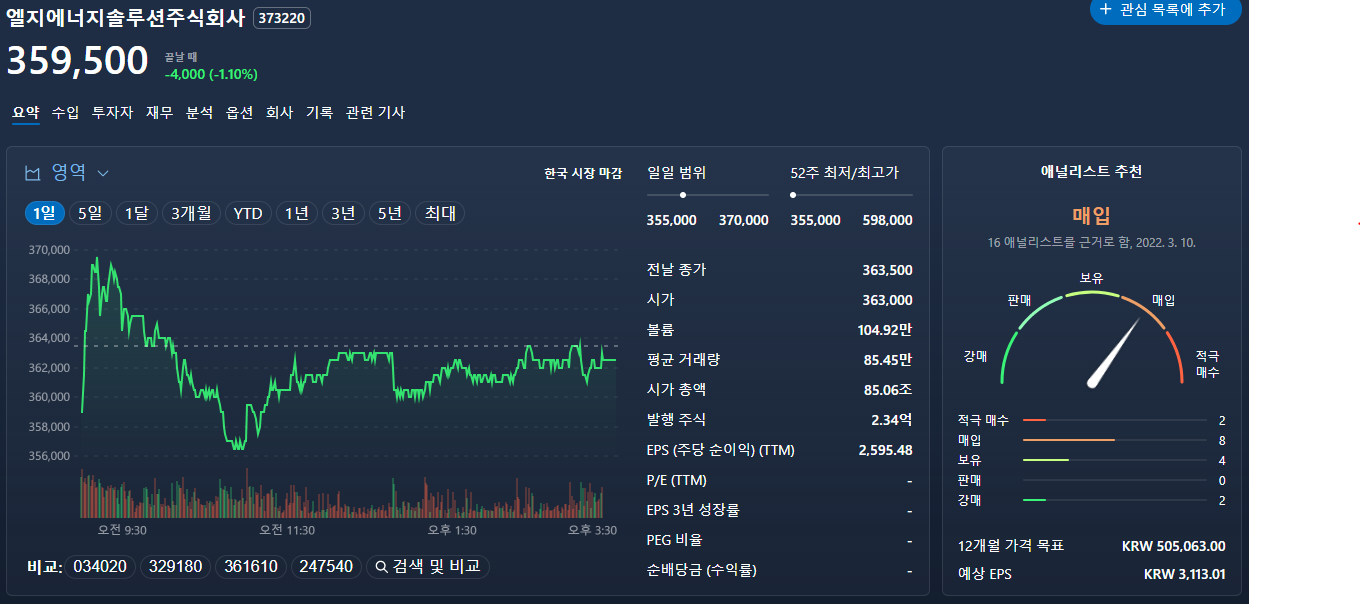Click the EPS (TTM) value 2,595.48
This screenshot has height=604, width=1360.
coord(886,450)
